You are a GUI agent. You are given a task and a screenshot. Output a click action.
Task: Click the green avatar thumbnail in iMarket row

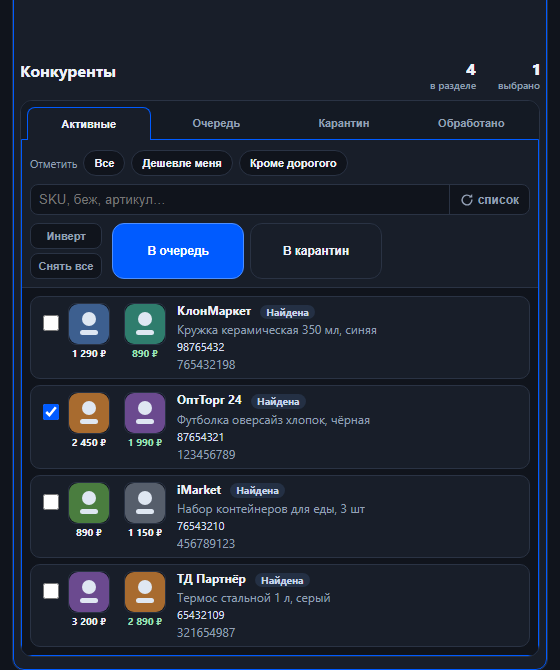click(x=89, y=503)
